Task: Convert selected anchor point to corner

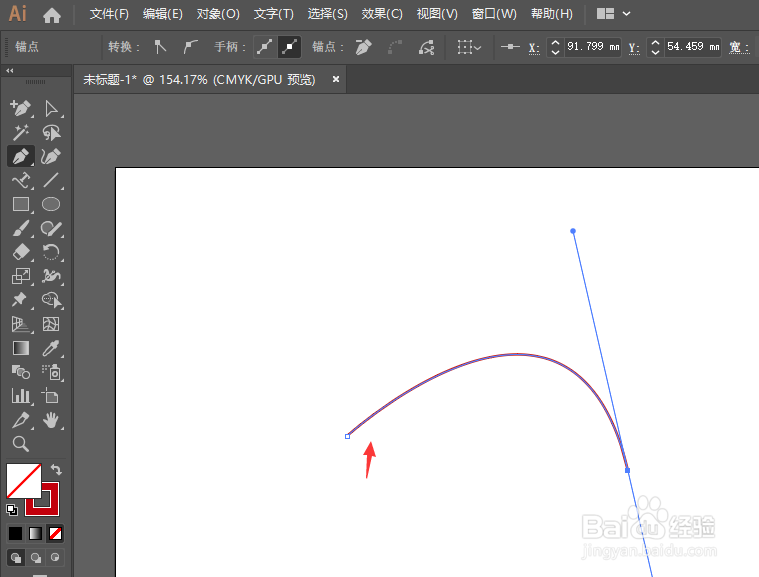Action: [160, 47]
